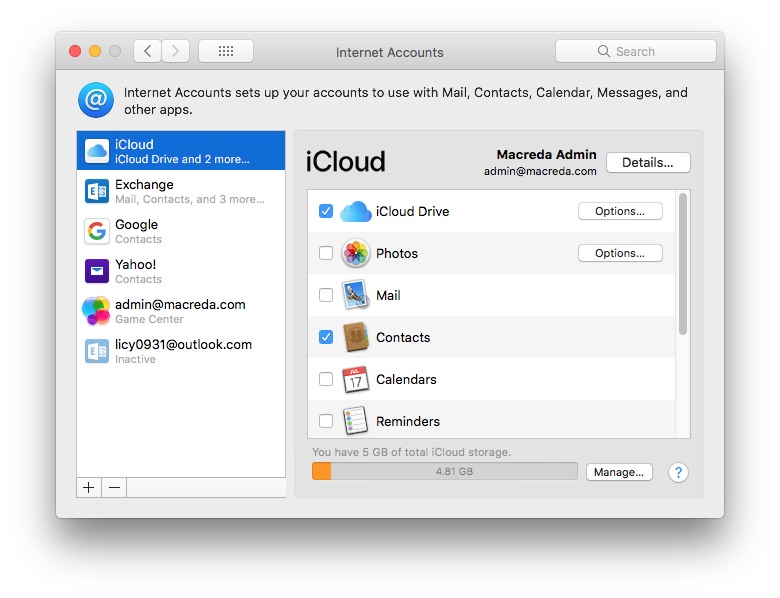780x598 pixels.
Task: Select the Exchange account row
Action: (x=181, y=191)
